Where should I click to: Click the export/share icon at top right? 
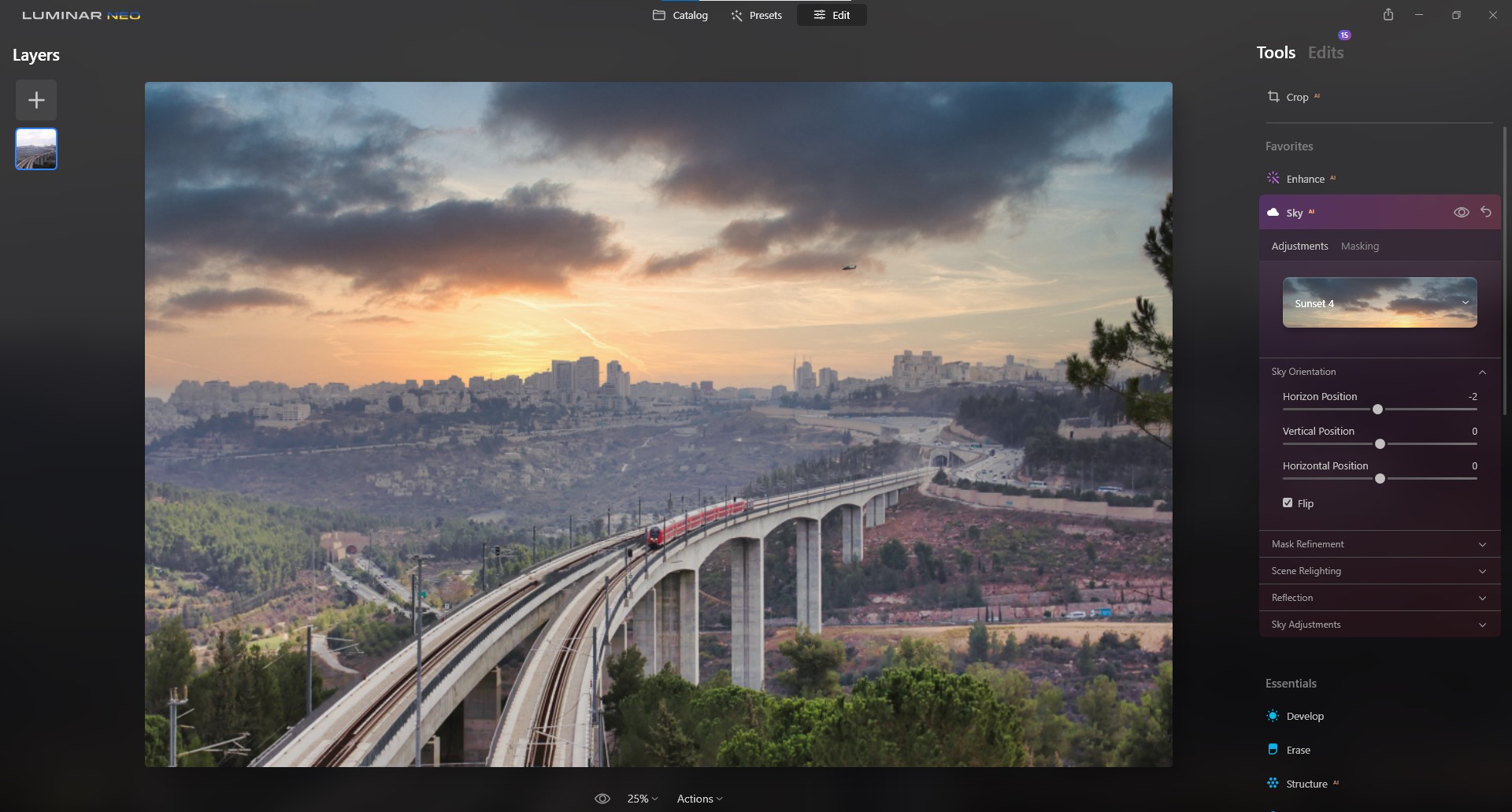pyautogui.click(x=1388, y=14)
